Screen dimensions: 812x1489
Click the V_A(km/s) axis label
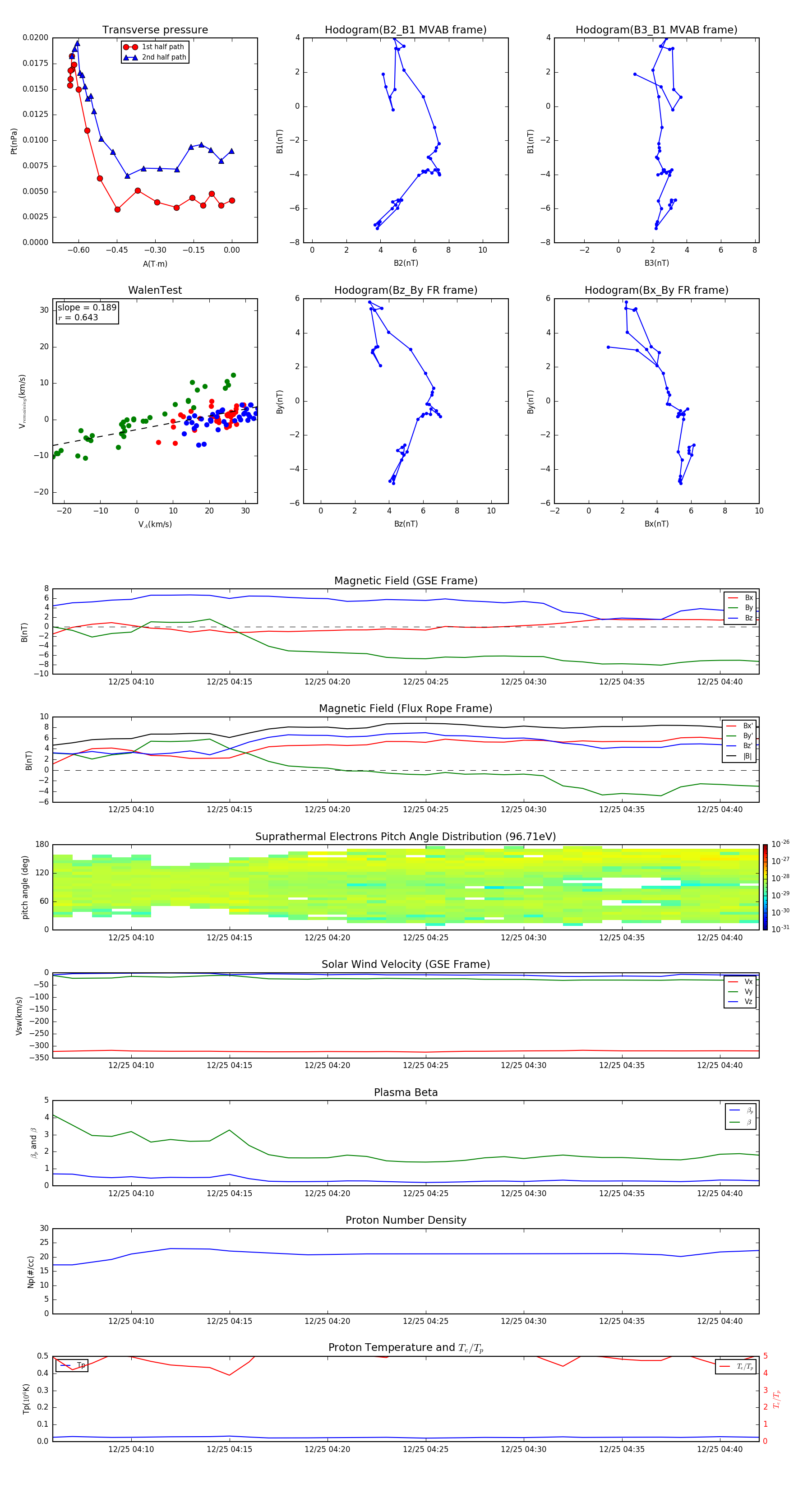[x=155, y=524]
